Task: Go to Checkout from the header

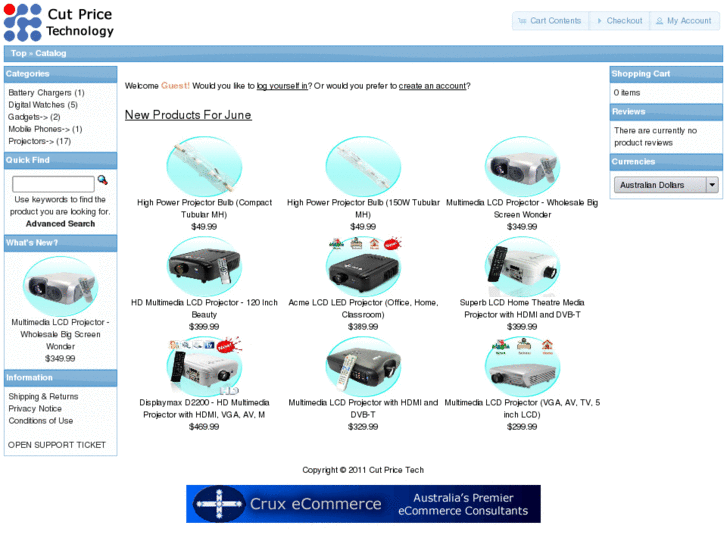Action: pos(619,21)
